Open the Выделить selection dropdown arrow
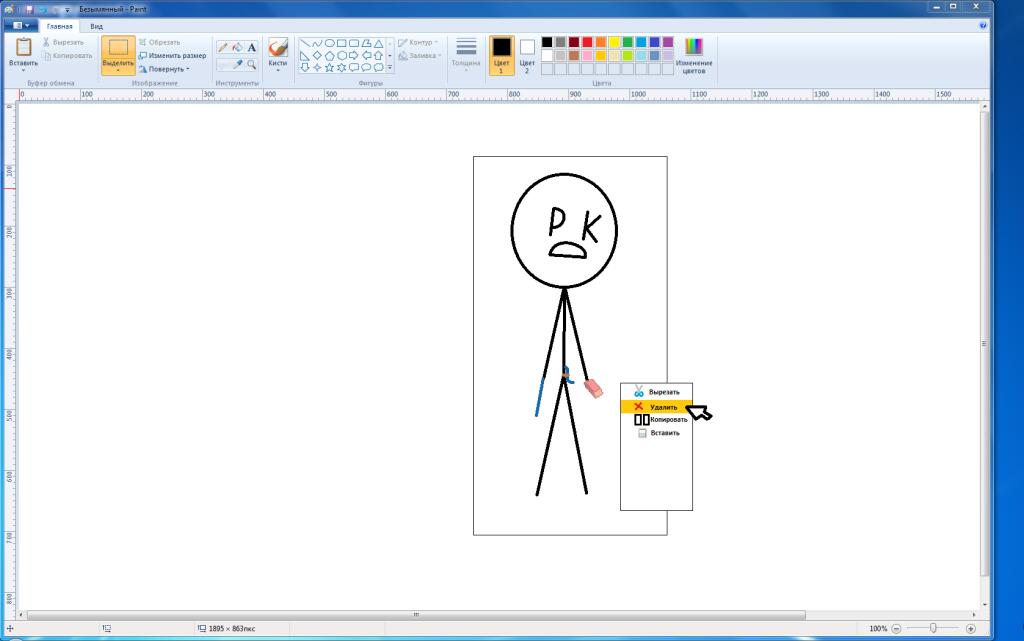Image resolution: width=1024 pixels, height=641 pixels. (118, 69)
